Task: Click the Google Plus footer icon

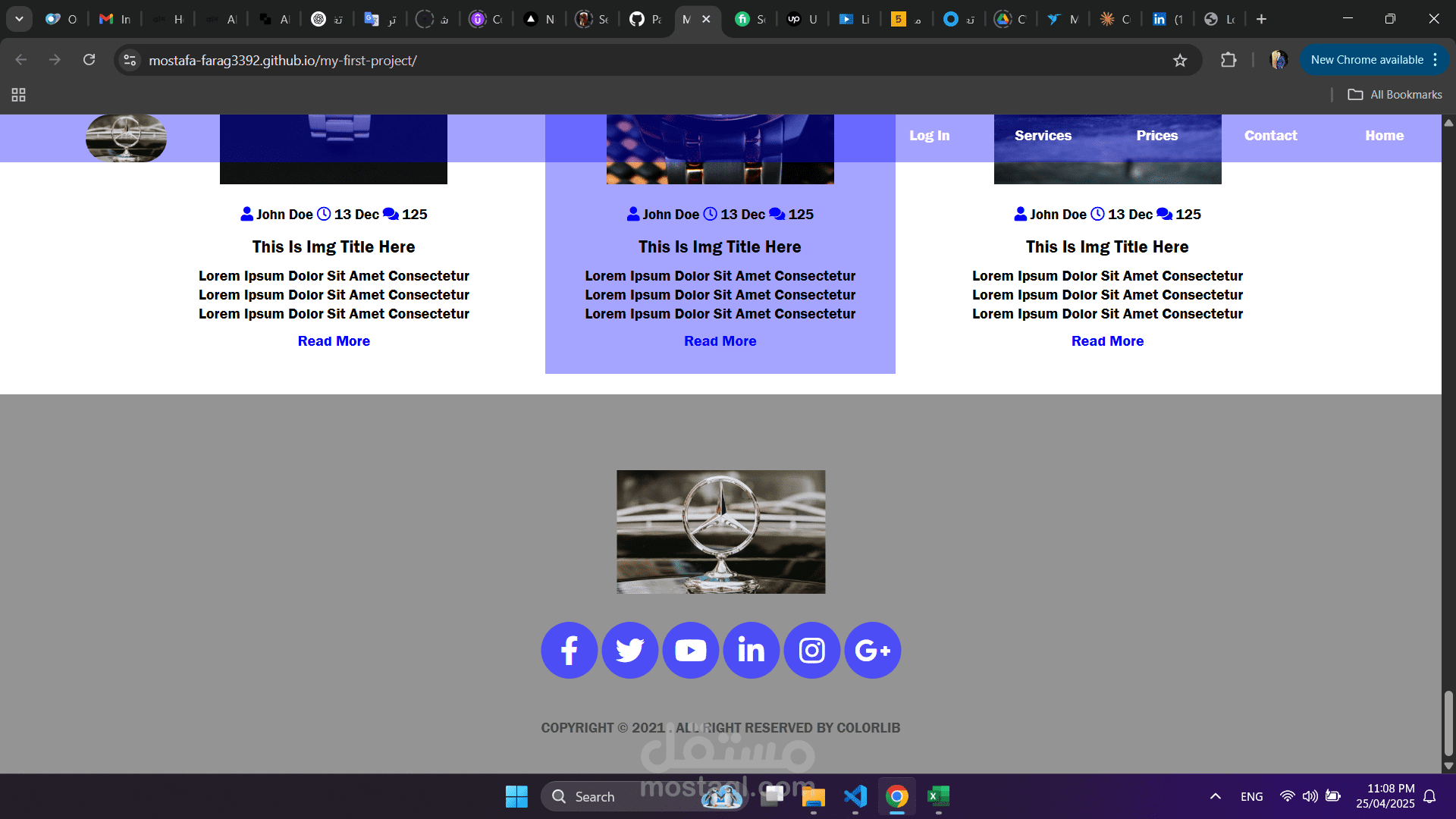Action: click(872, 651)
